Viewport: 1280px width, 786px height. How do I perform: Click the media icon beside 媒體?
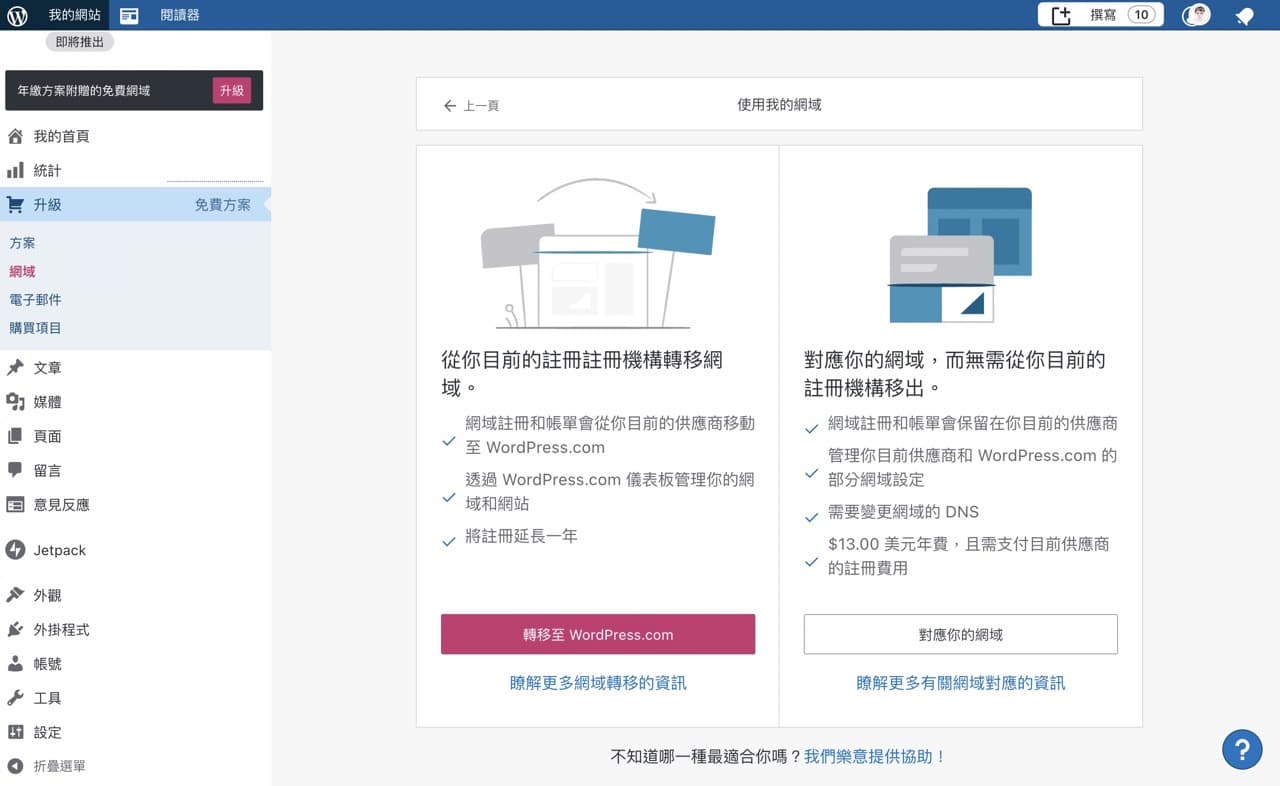[x=15, y=402]
